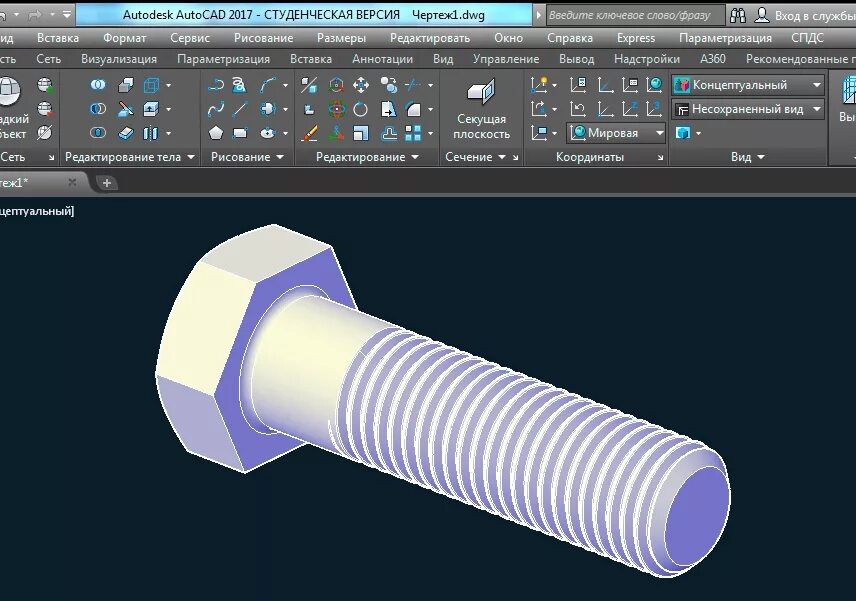The image size is (856, 601).
Task: Select the Separate solids tool
Action: tap(150, 133)
